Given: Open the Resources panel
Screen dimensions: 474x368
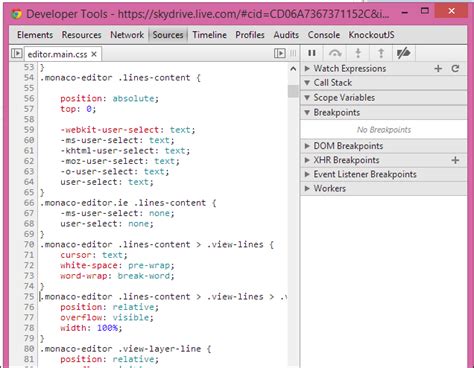Looking at the screenshot, I should tap(81, 35).
